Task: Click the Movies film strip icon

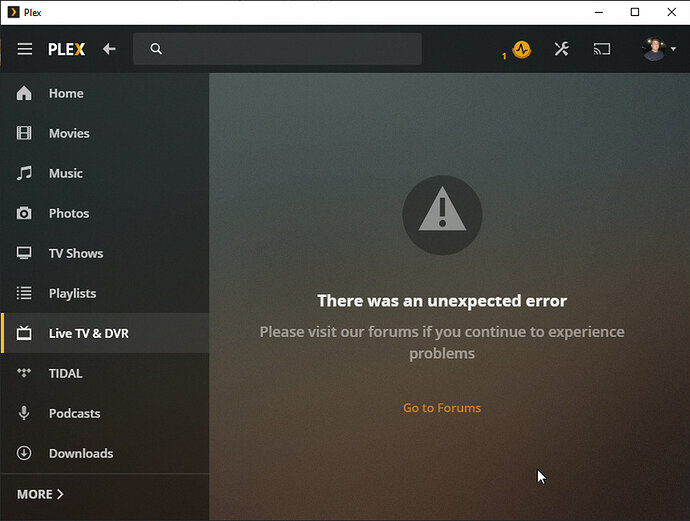Action: coord(24,133)
